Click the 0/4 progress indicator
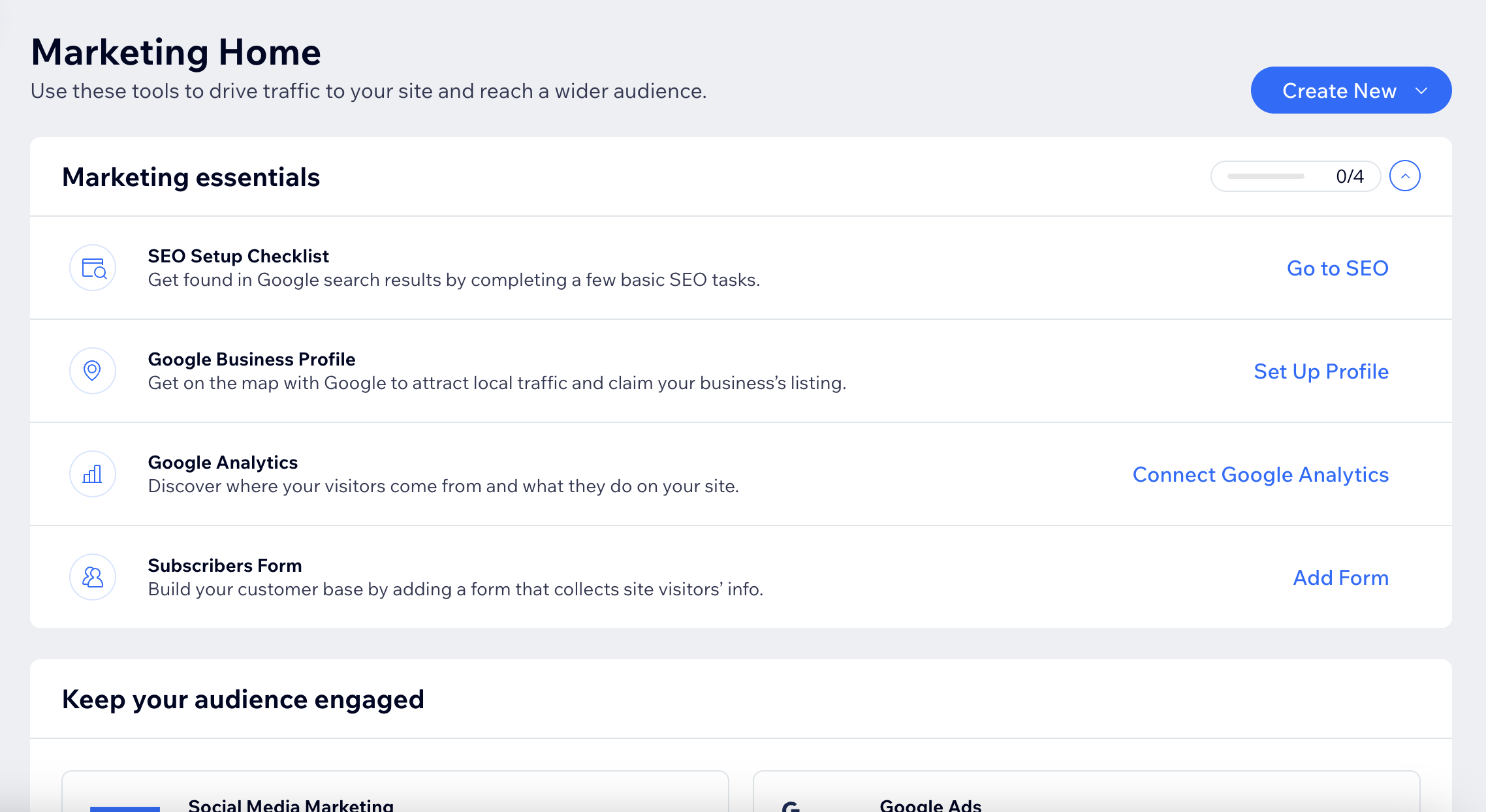Screen dimensions: 1486x812 1295,176
